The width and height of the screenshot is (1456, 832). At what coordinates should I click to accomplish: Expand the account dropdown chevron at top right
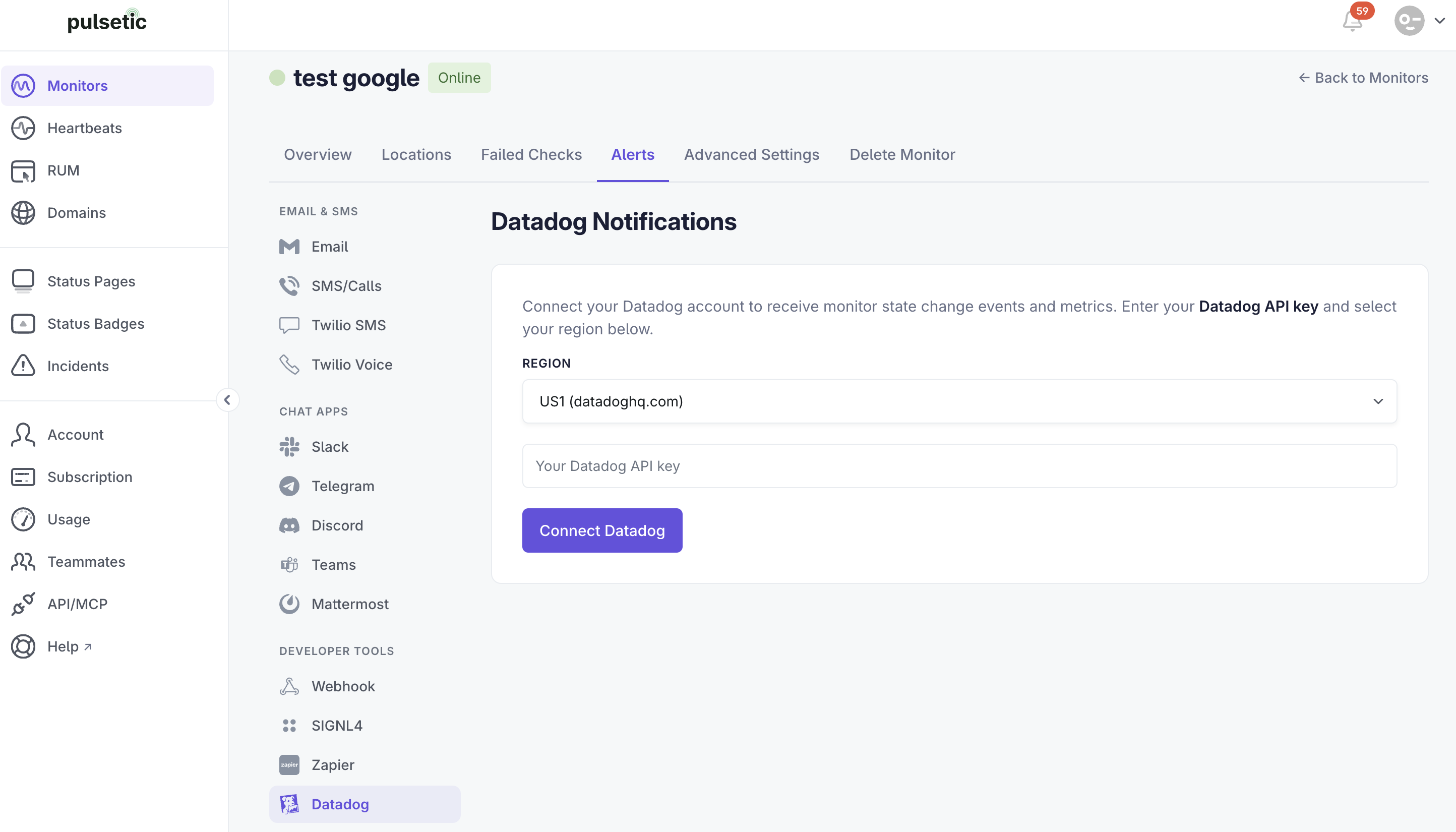(x=1440, y=21)
